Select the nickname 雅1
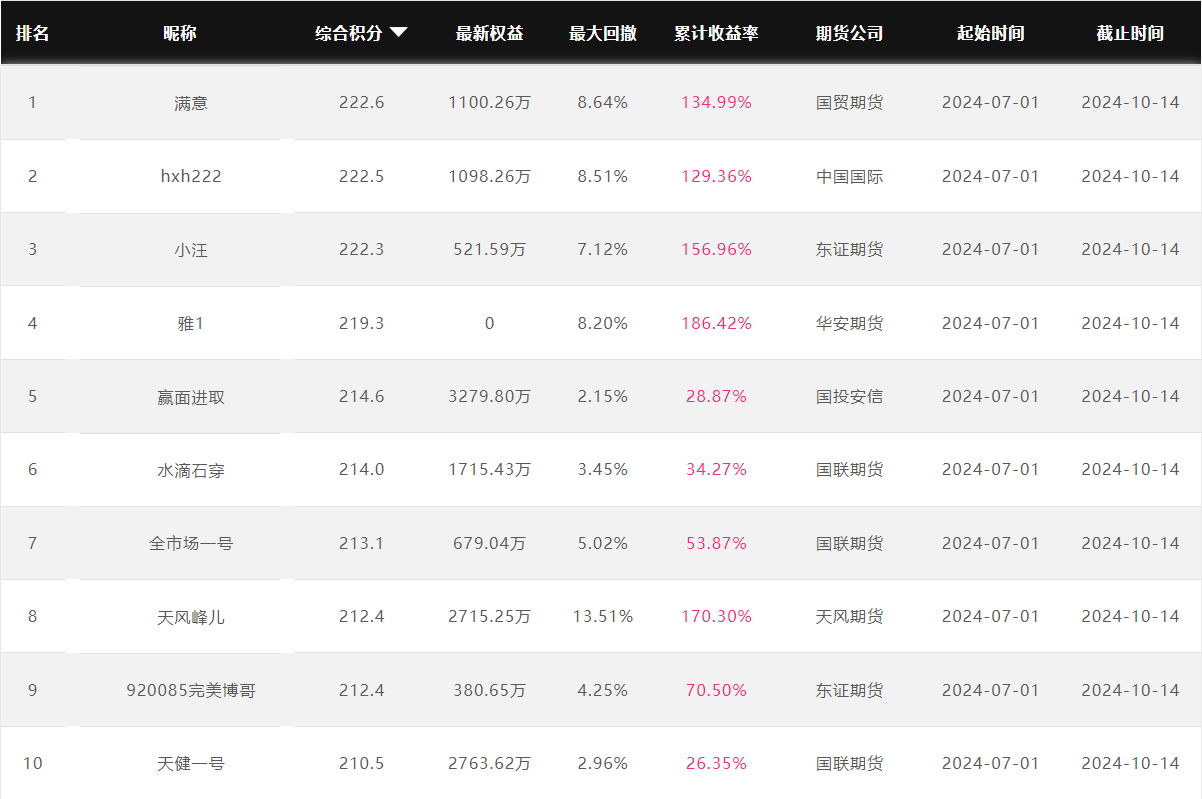The image size is (1202, 799). point(191,323)
